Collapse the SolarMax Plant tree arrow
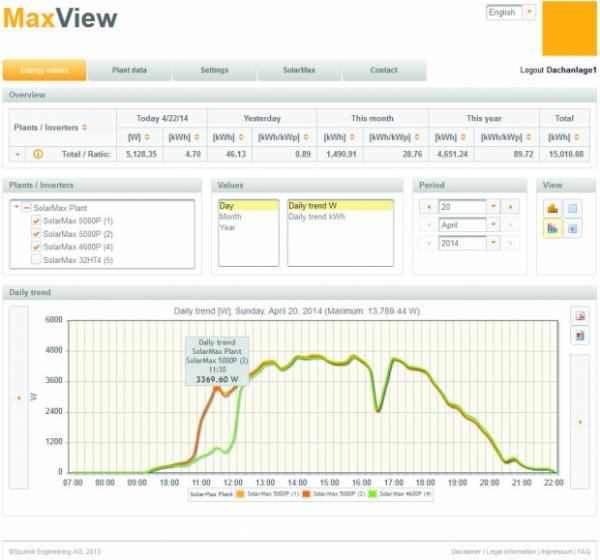This screenshot has width=600, height=560. pyautogui.click(x=16, y=207)
